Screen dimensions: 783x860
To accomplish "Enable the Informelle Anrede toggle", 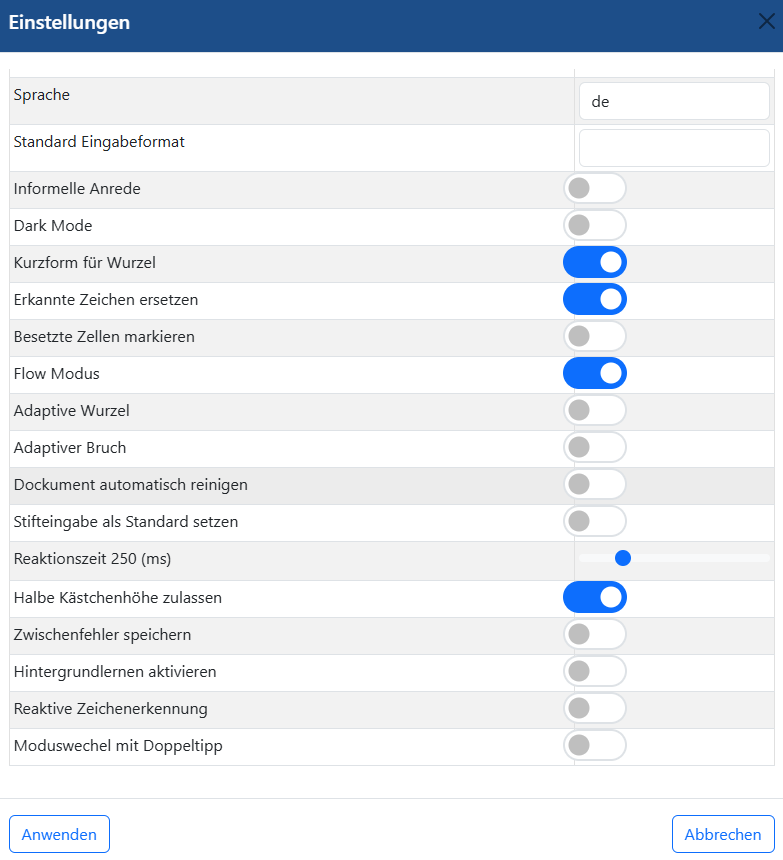I will (595, 188).
